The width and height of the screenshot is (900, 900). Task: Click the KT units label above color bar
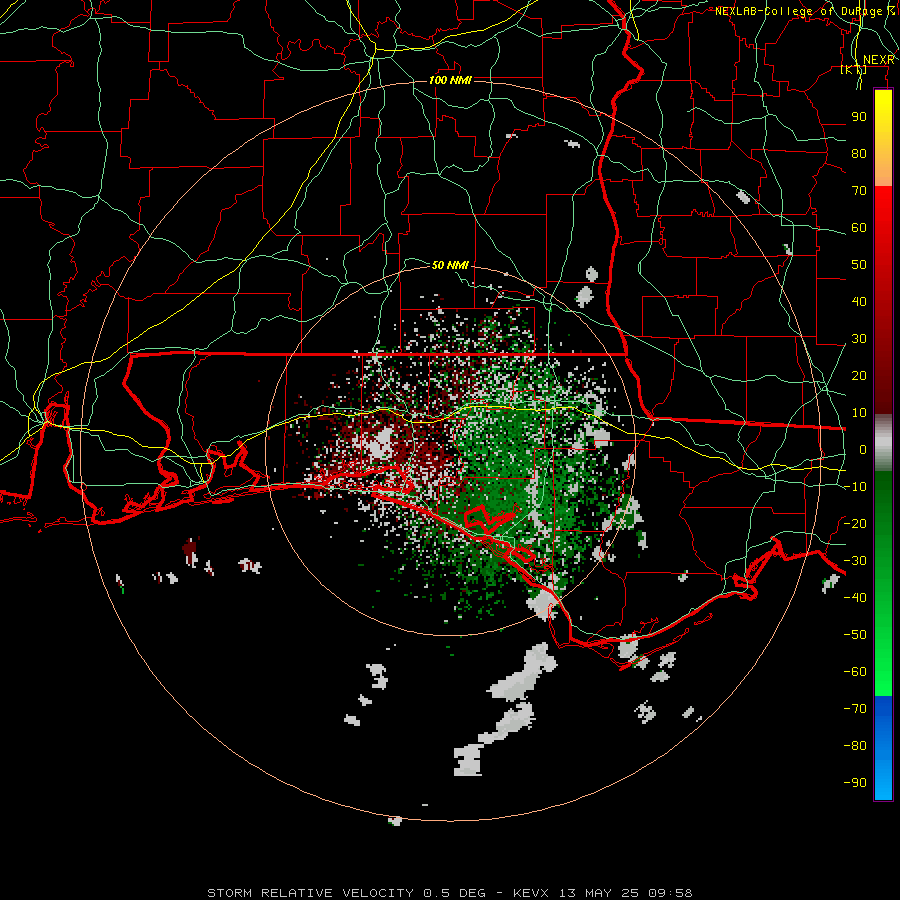point(854,69)
